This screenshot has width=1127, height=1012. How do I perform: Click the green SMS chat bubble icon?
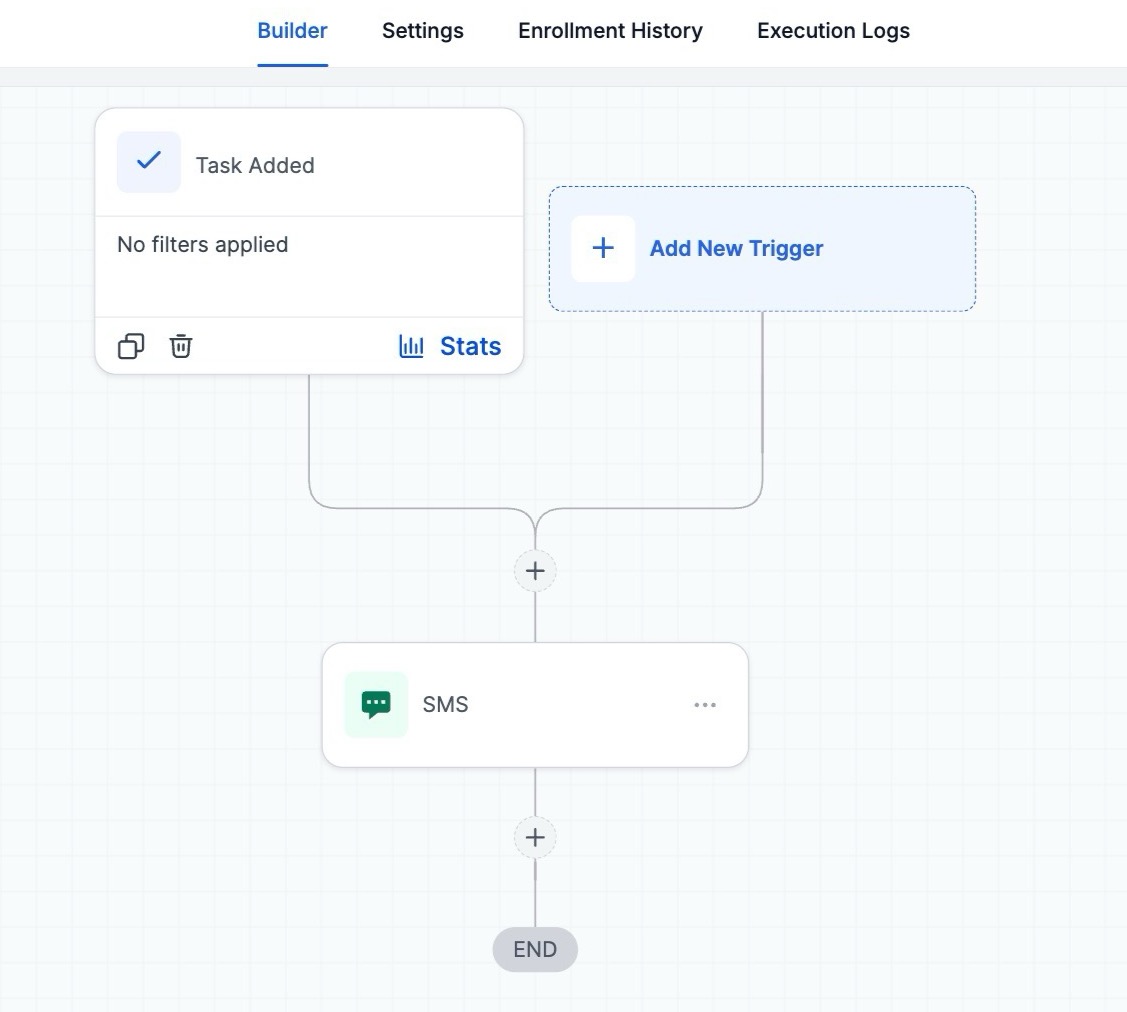click(376, 705)
